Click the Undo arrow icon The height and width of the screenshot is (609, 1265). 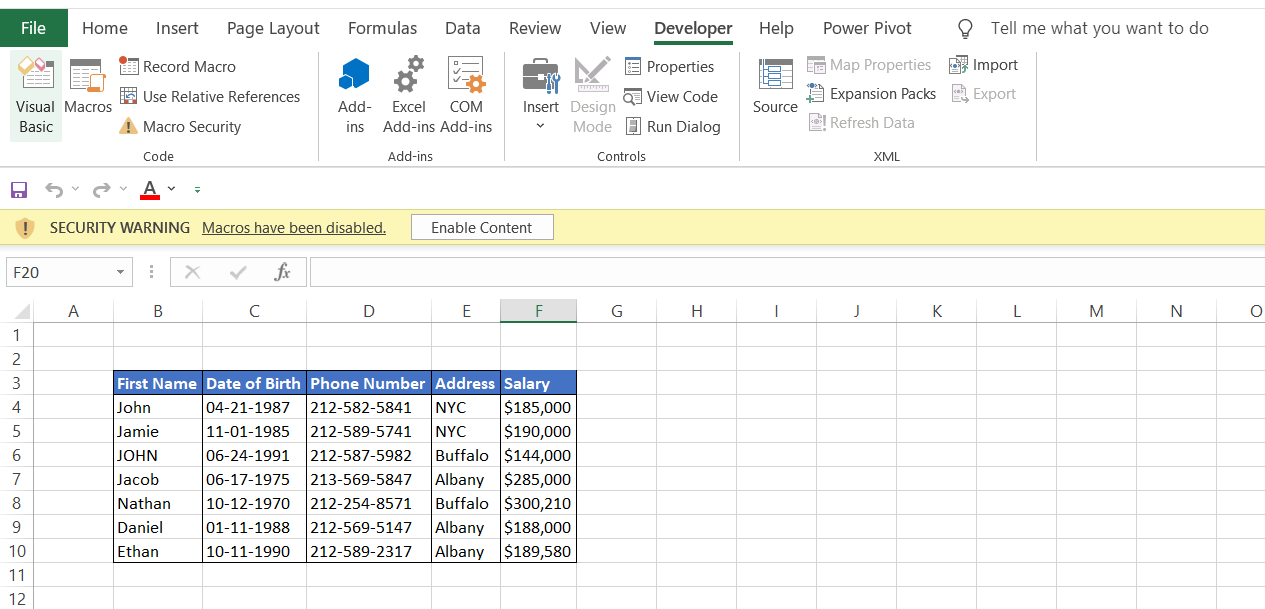(54, 189)
